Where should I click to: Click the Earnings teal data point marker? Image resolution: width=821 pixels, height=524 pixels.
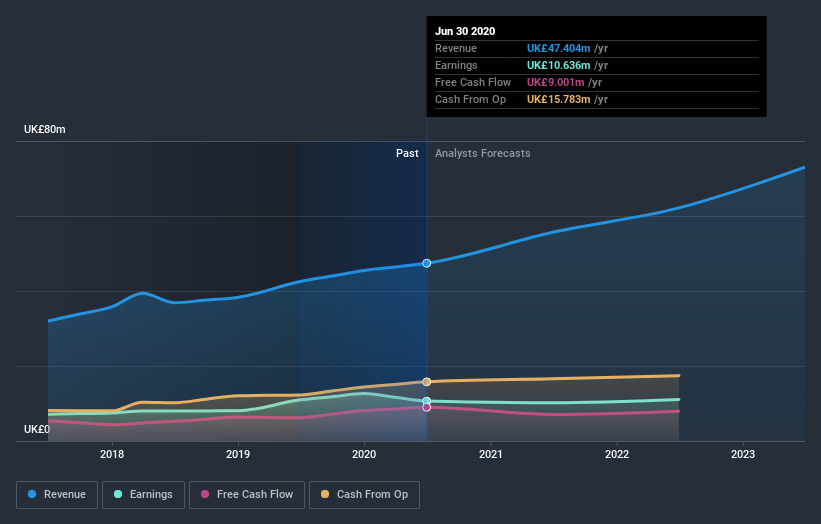[x=427, y=401]
